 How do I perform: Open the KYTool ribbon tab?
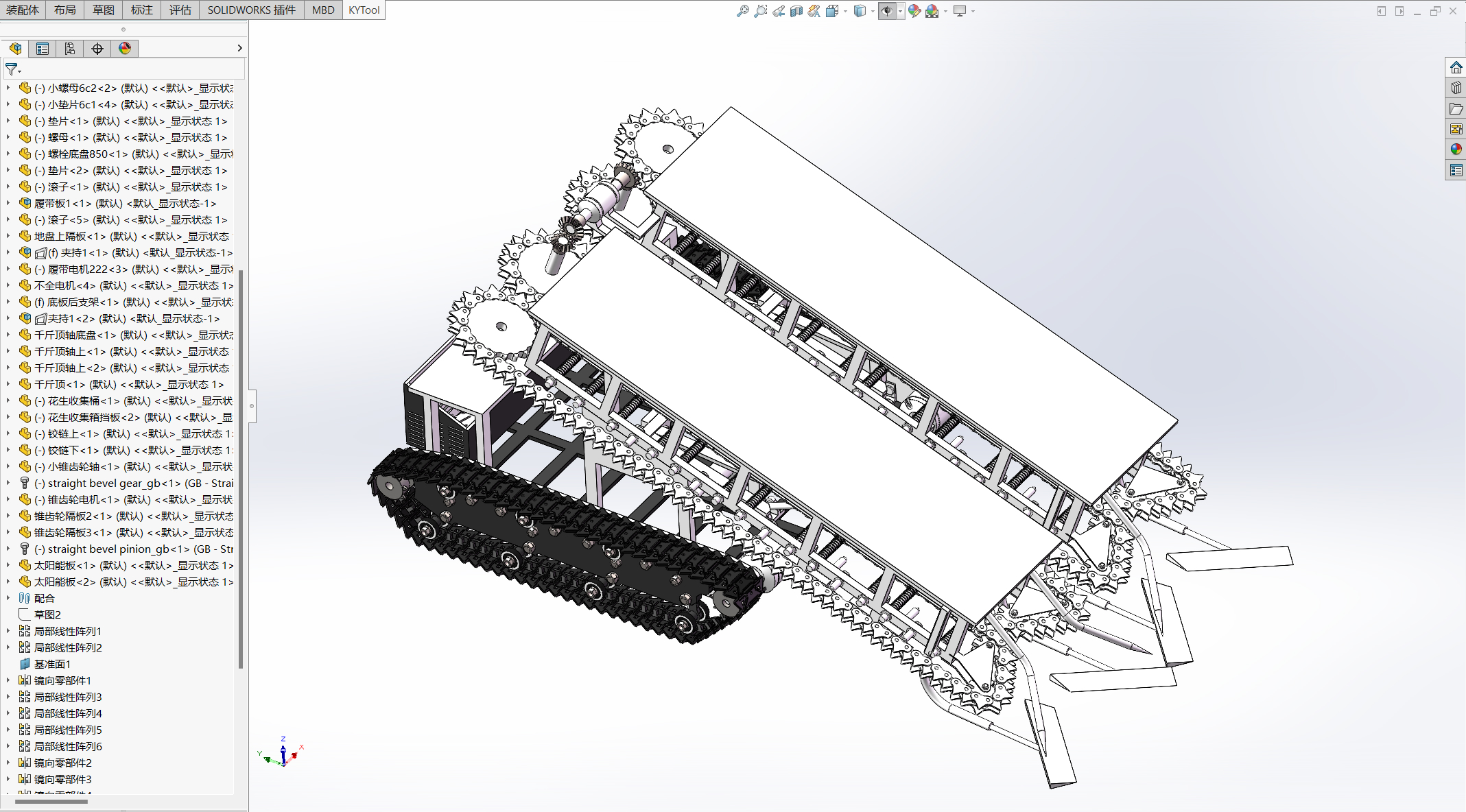(364, 10)
